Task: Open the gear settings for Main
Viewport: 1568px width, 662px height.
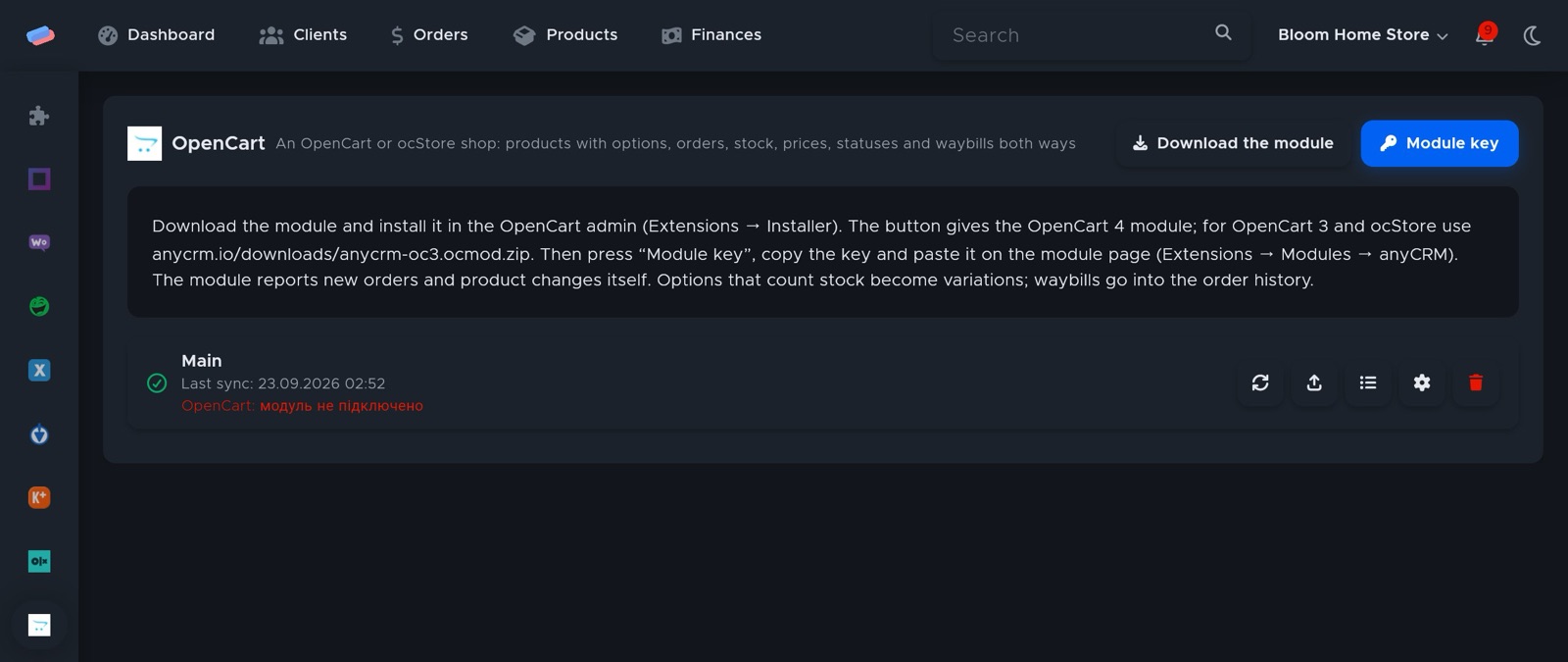Action: coord(1422,382)
